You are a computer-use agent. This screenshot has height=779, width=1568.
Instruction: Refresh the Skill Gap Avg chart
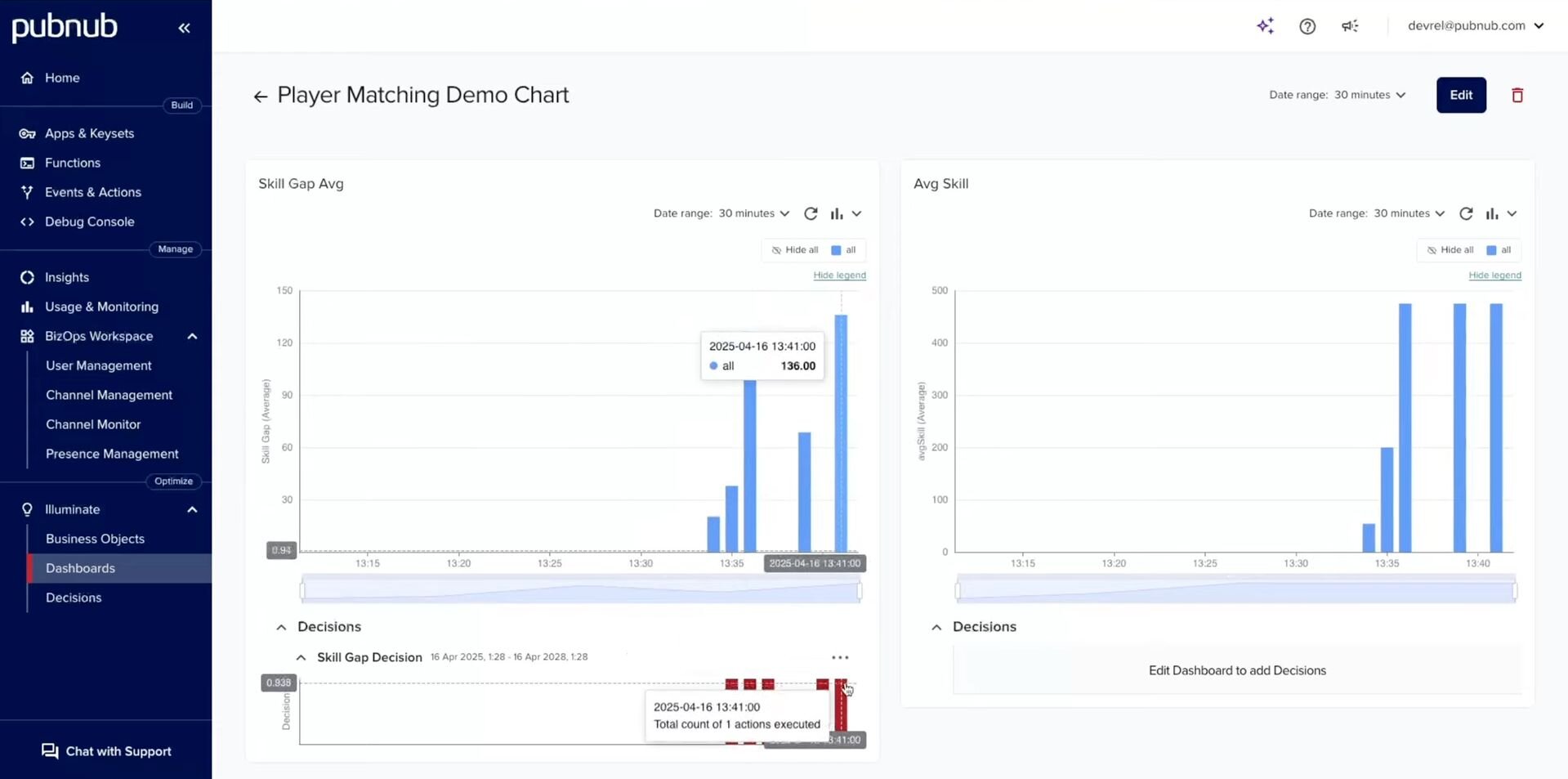pos(811,213)
